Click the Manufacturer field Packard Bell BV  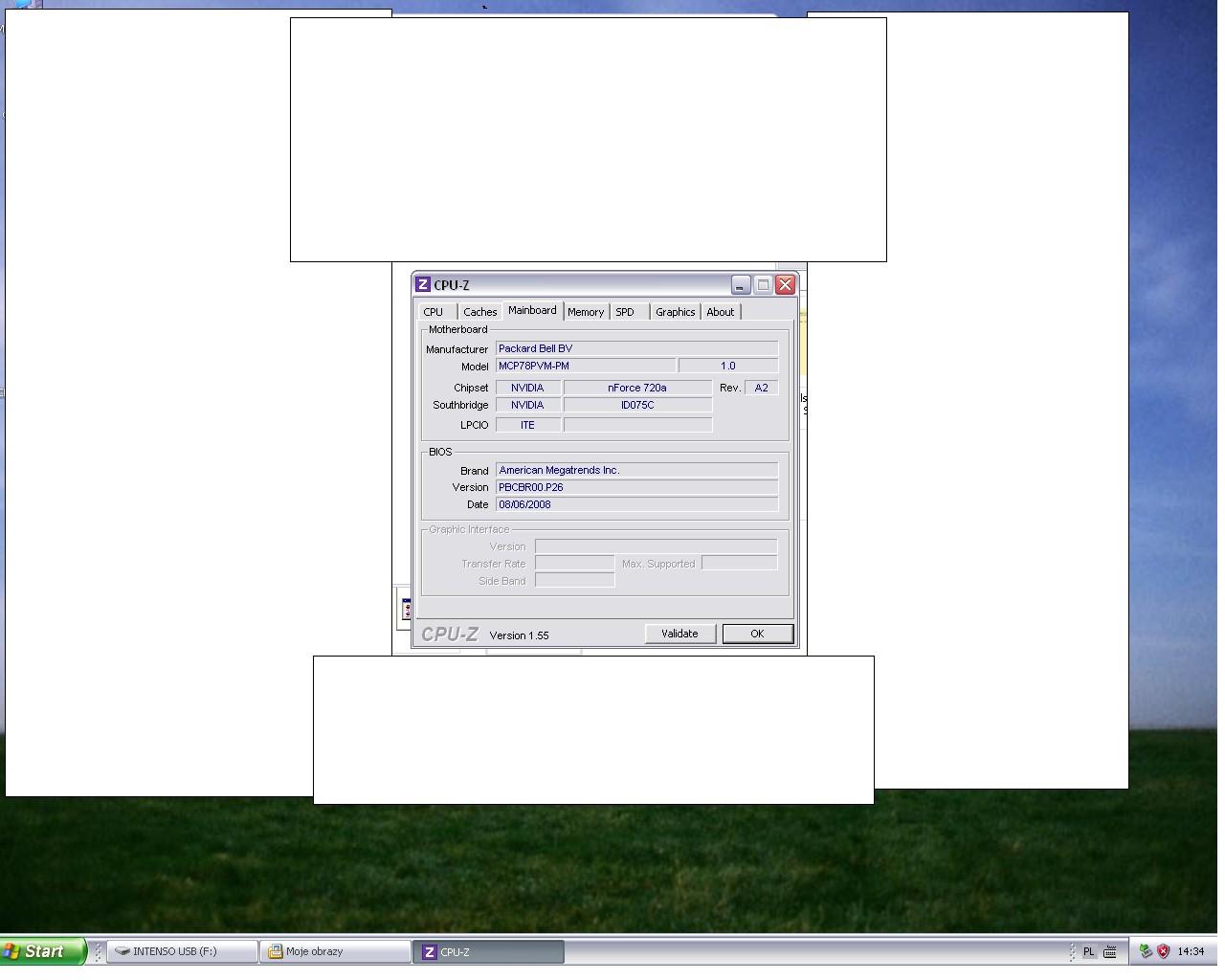(x=637, y=349)
